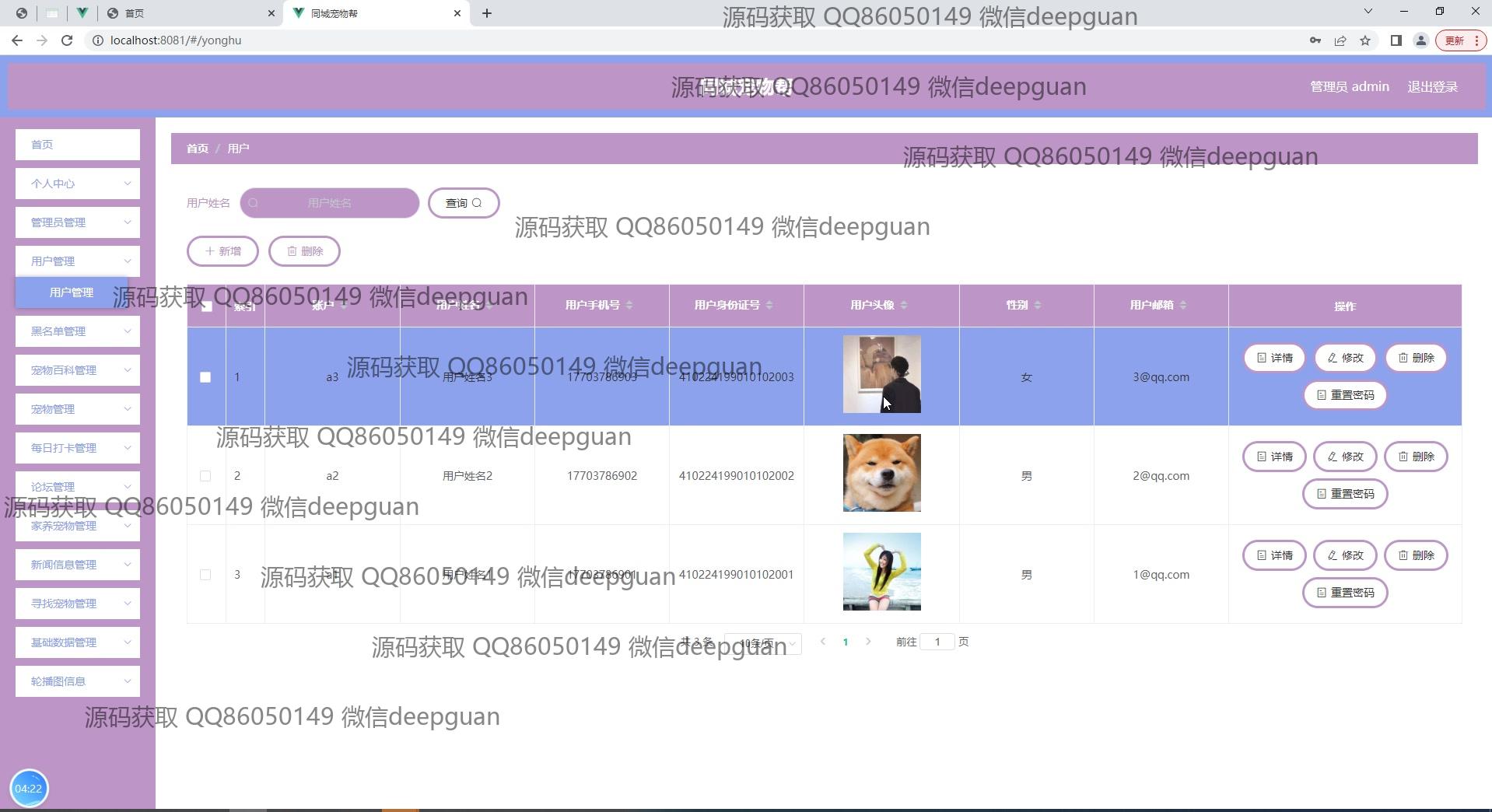Open the tab search dropdown arrow
The height and width of the screenshot is (812, 1492).
pos(1368,12)
